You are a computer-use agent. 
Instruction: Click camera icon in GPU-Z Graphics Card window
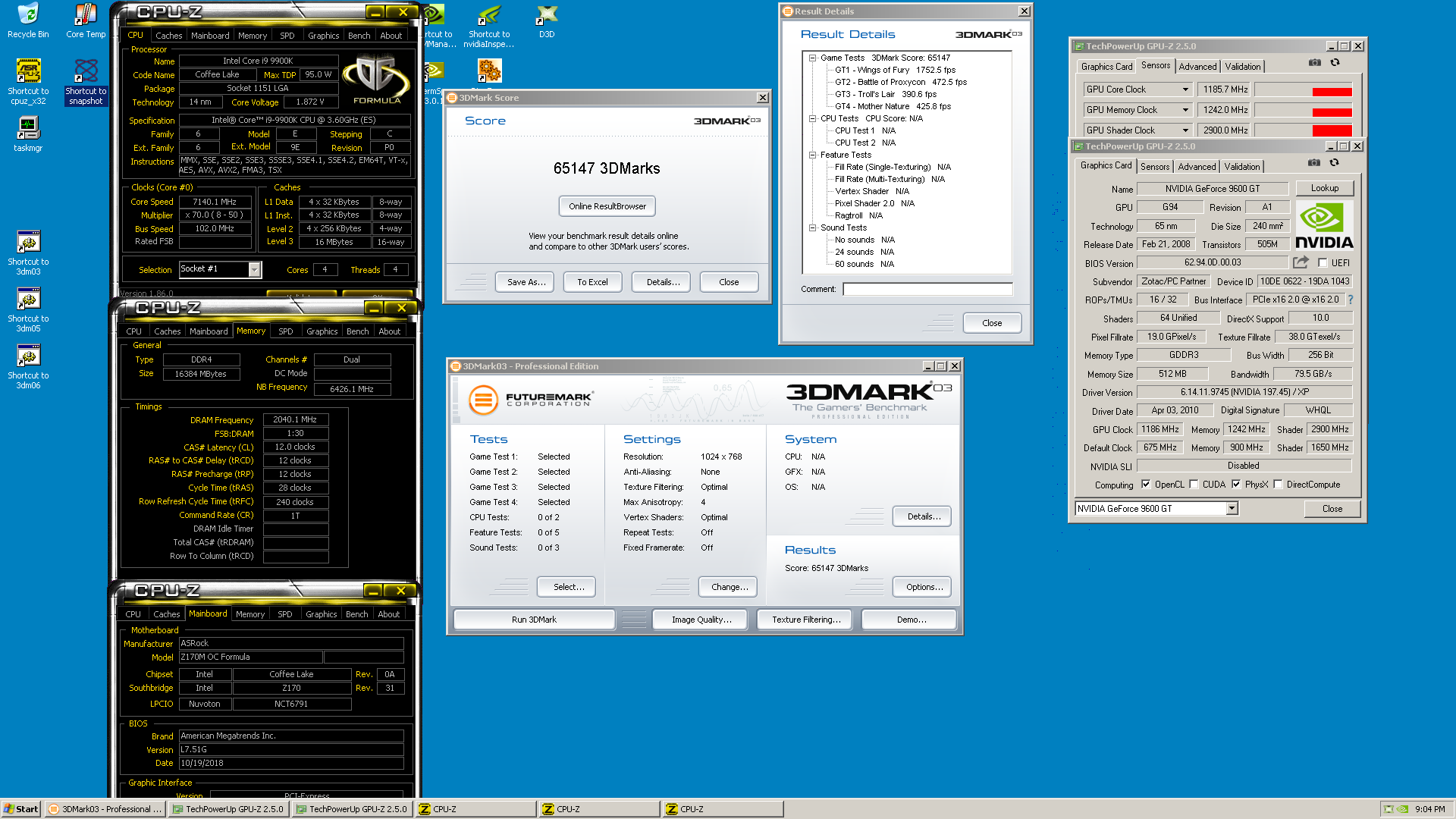tap(1314, 163)
